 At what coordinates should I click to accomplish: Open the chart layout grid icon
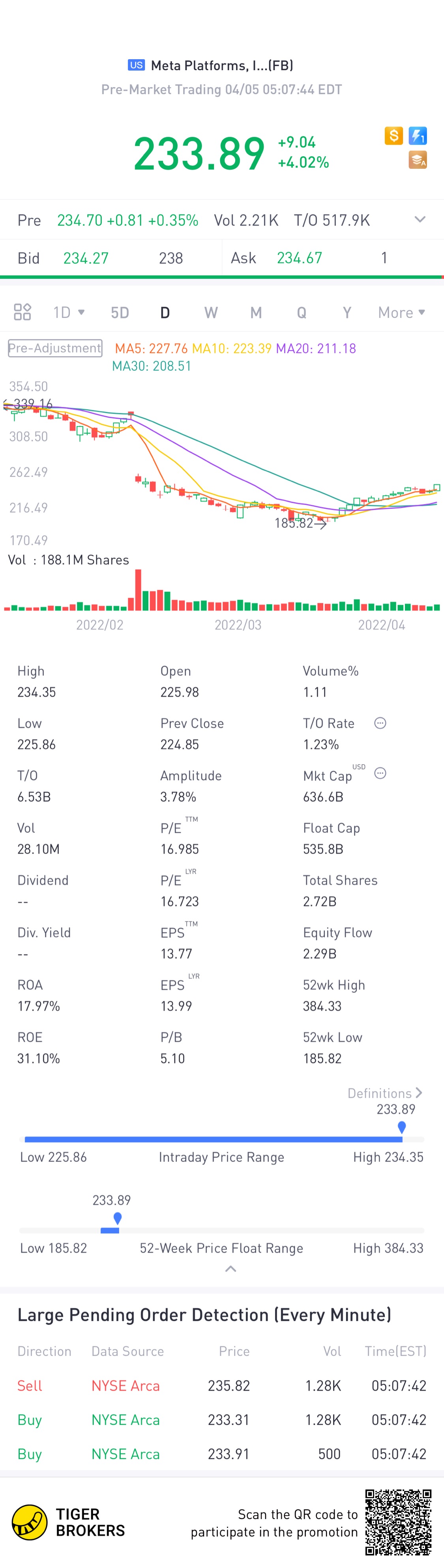tap(22, 312)
